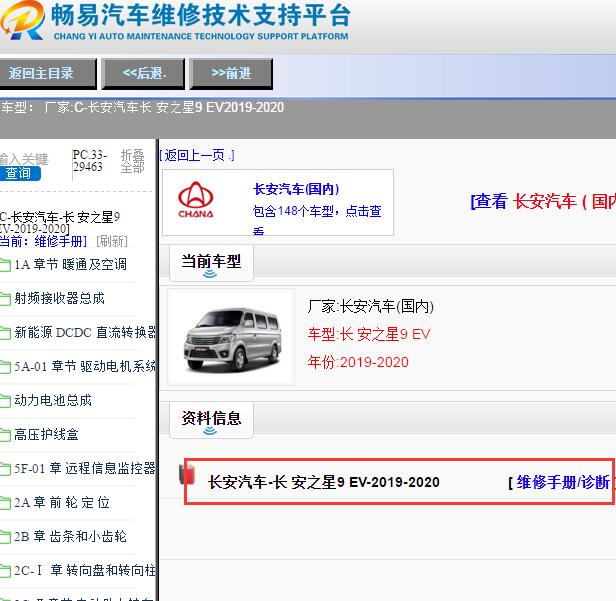The image size is (616, 601).
Task: Open tree item 2C-I 章 转向盘和转向柱
Action: click(x=85, y=570)
